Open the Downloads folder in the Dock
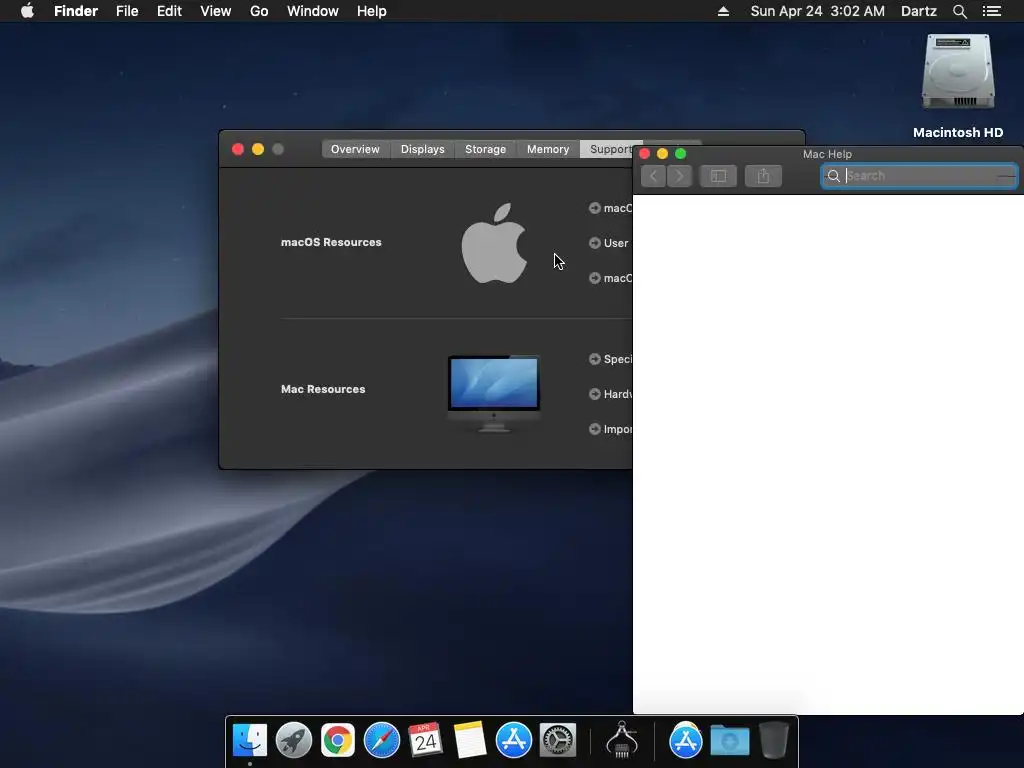The image size is (1024, 768). pyautogui.click(x=729, y=741)
